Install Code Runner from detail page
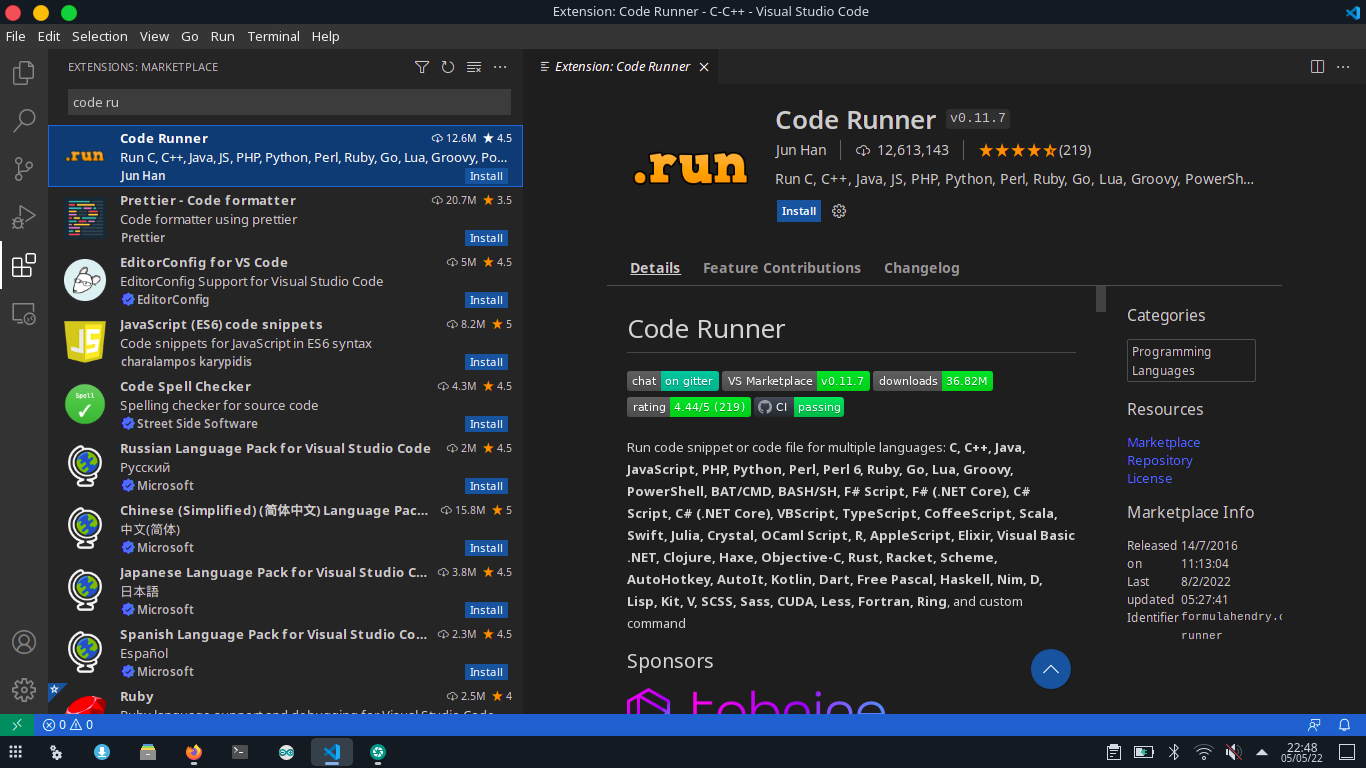This screenshot has width=1366, height=768. click(x=799, y=211)
